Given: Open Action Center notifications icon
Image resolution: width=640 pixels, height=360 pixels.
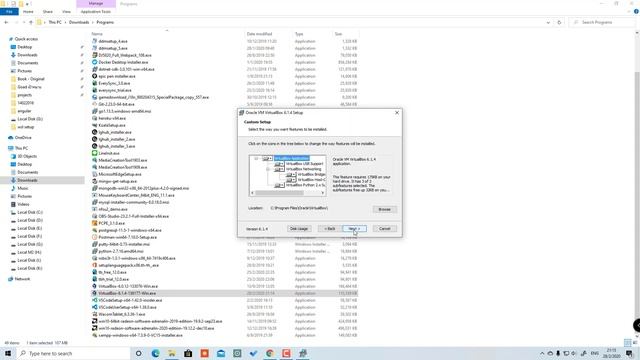Looking at the screenshot, I should (x=629, y=353).
